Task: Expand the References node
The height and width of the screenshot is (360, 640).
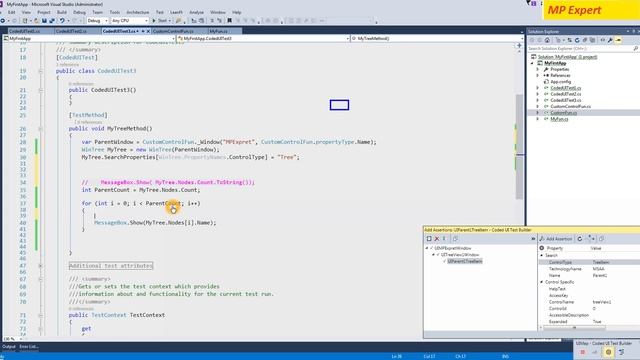Action: click(538, 76)
